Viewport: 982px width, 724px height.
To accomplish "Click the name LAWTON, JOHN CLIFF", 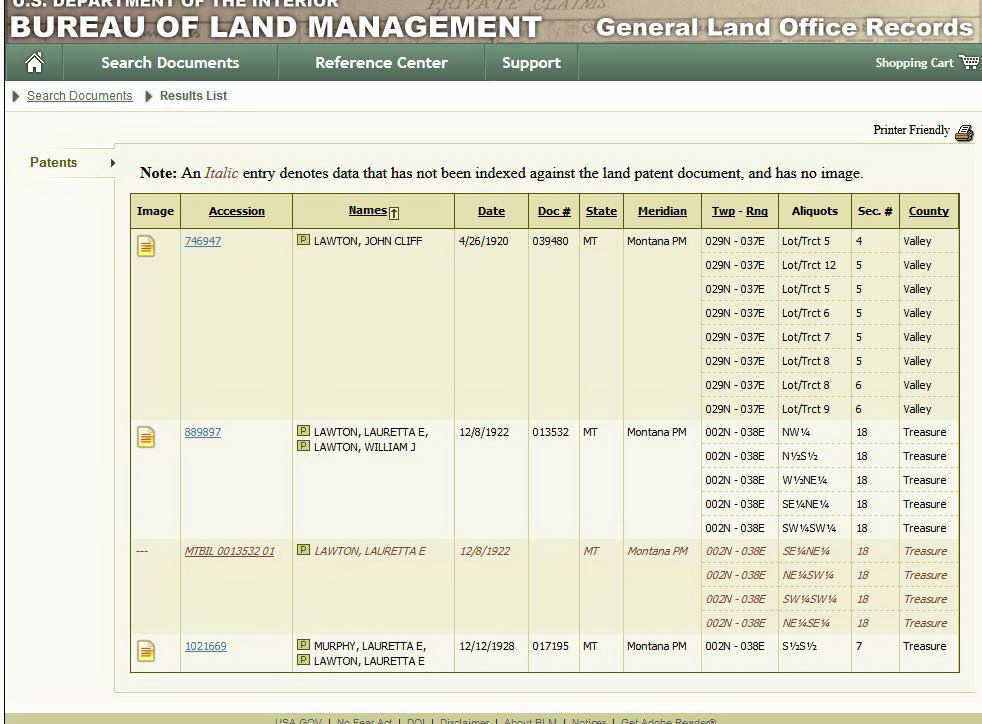I will tap(368, 241).
